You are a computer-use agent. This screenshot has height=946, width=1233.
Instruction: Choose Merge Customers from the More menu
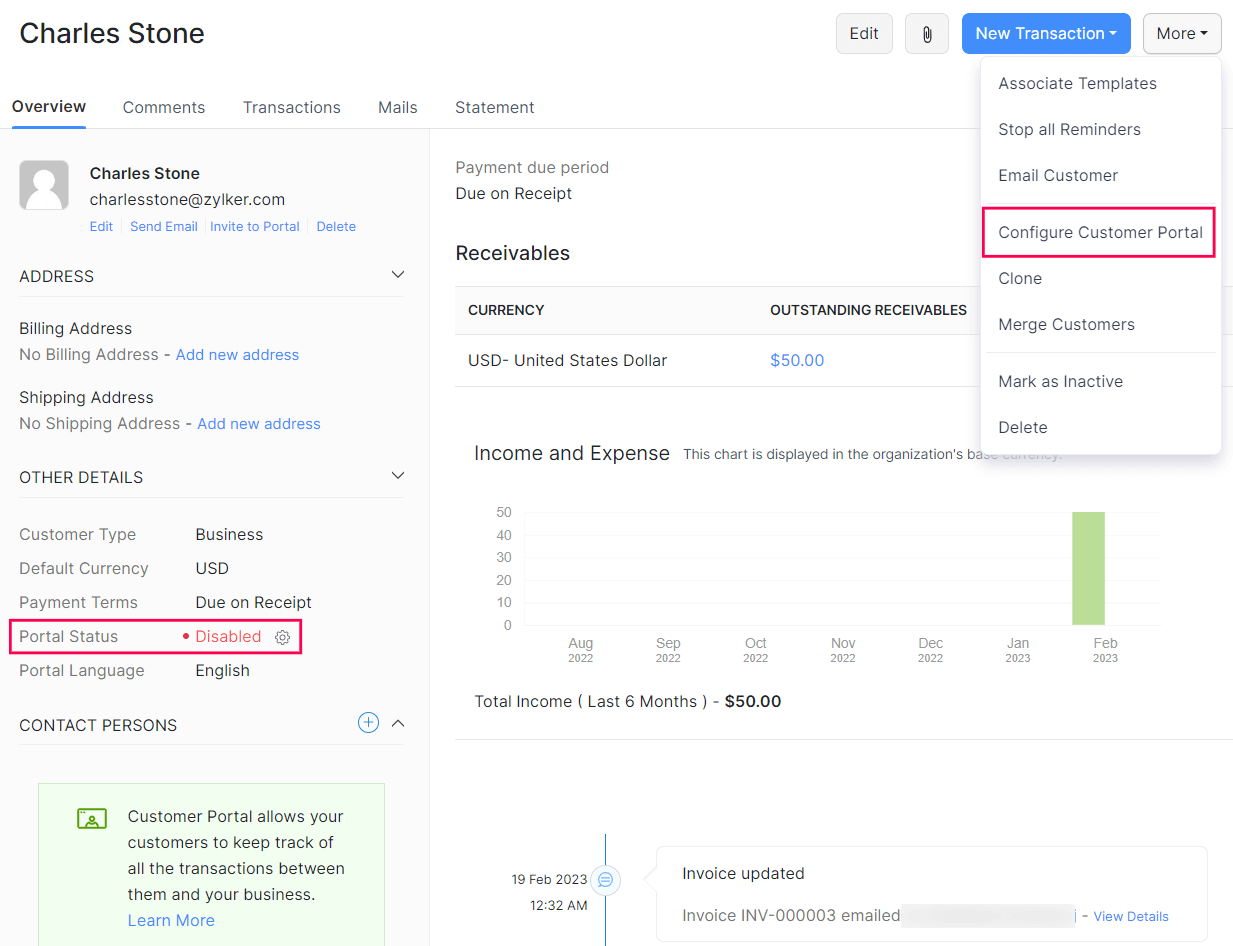tap(1066, 324)
